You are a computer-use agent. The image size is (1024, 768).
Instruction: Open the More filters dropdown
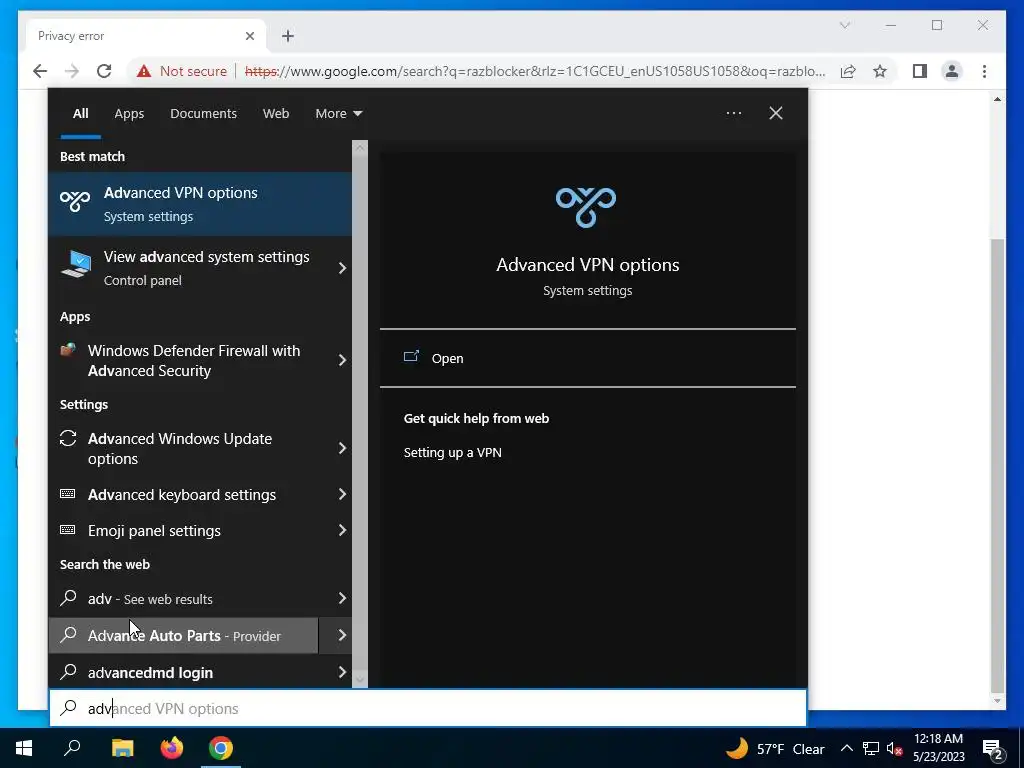(338, 114)
